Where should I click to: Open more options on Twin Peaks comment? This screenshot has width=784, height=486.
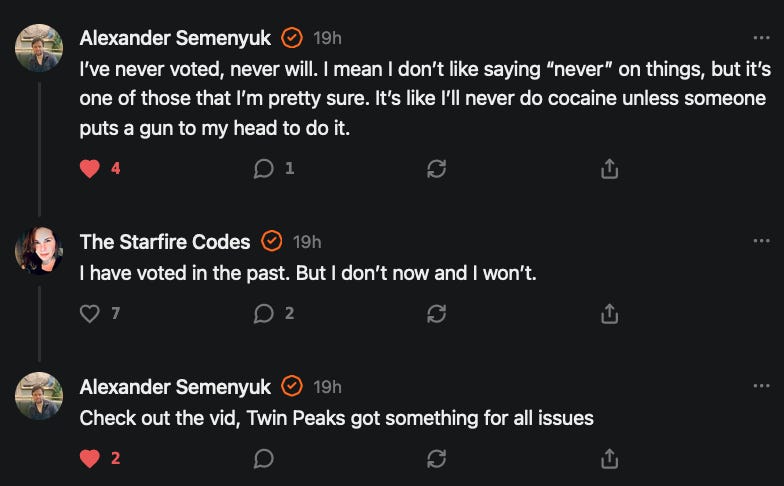coord(762,386)
